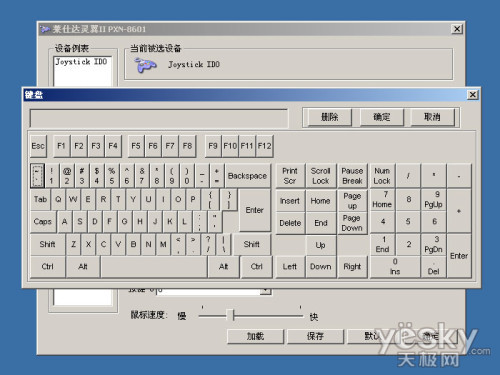
Task: Click the Home key in navigation block
Action: 321,201
